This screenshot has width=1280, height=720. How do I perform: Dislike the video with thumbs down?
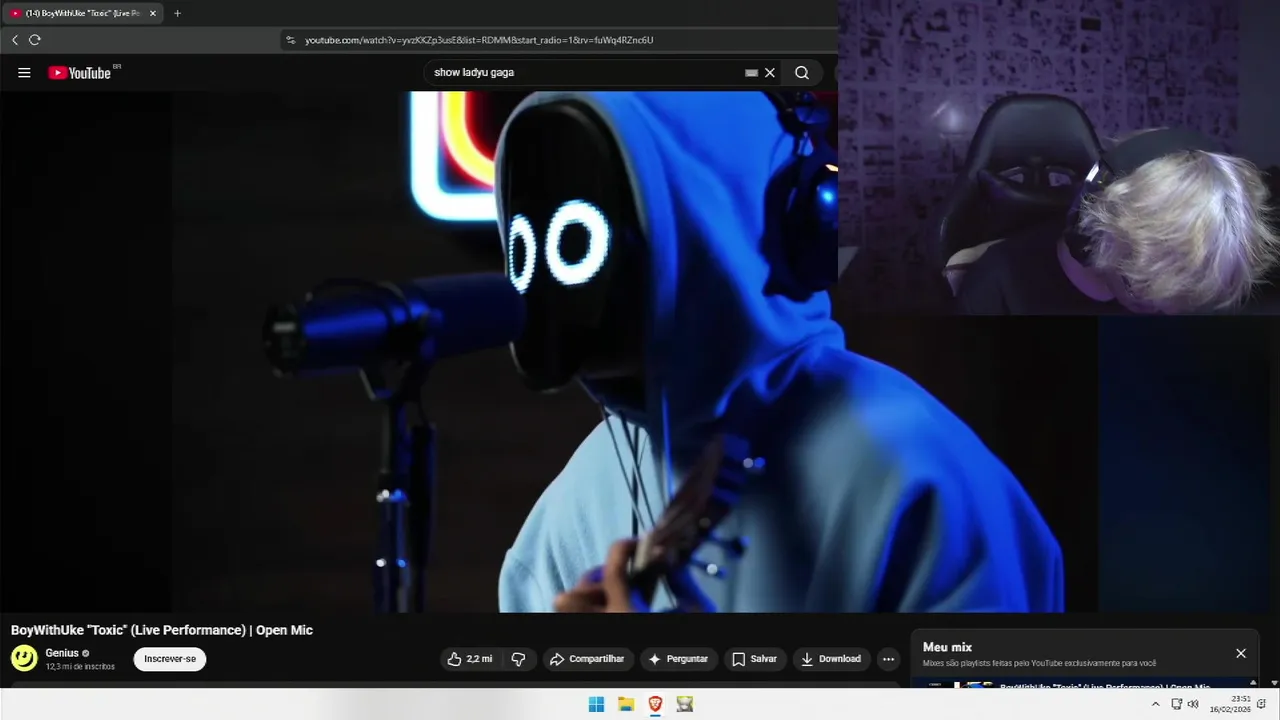[518, 659]
